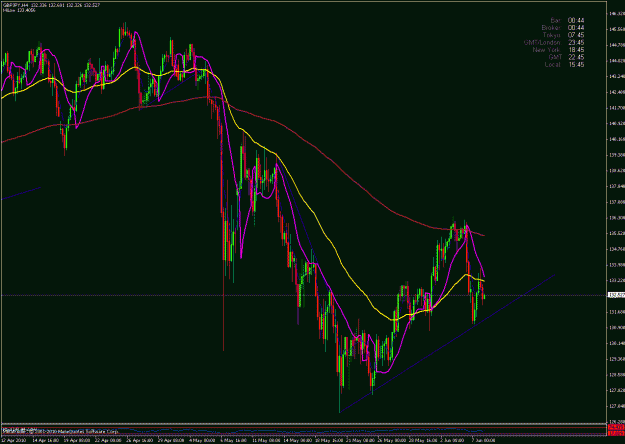Click the 6 May 16:00 date label
This screenshot has height=444, width=625.
pos(234,440)
